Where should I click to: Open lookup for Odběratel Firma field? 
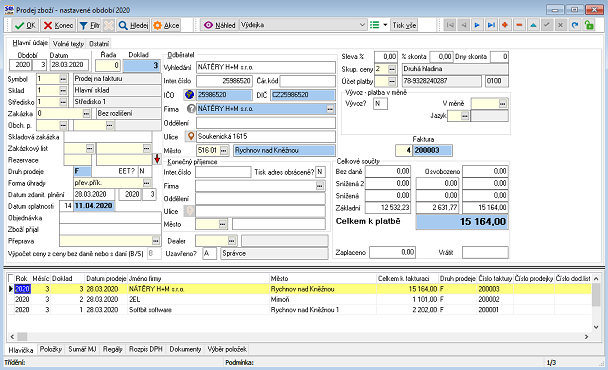pos(330,109)
